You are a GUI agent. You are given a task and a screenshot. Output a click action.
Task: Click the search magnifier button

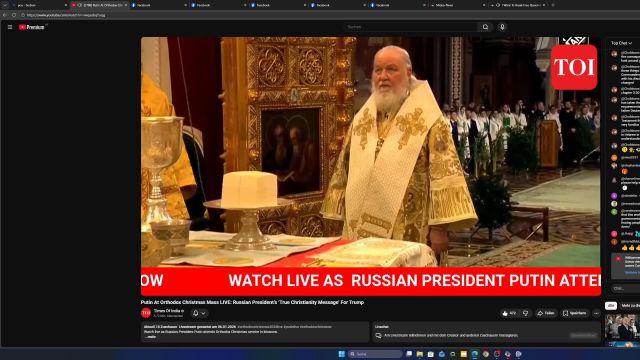point(485,27)
